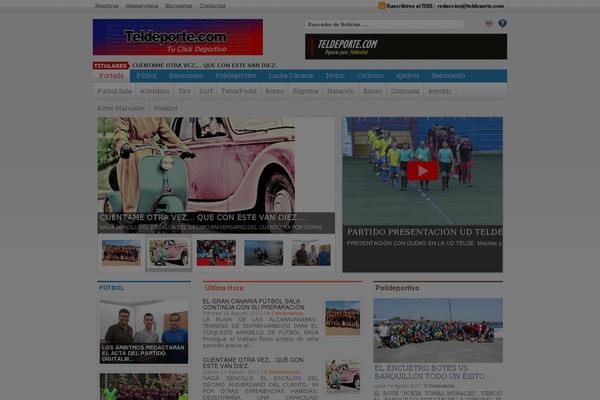The height and width of the screenshot is (400, 600).
Task: Focus the Buscador de Noticias search field
Action: (x=385, y=24)
